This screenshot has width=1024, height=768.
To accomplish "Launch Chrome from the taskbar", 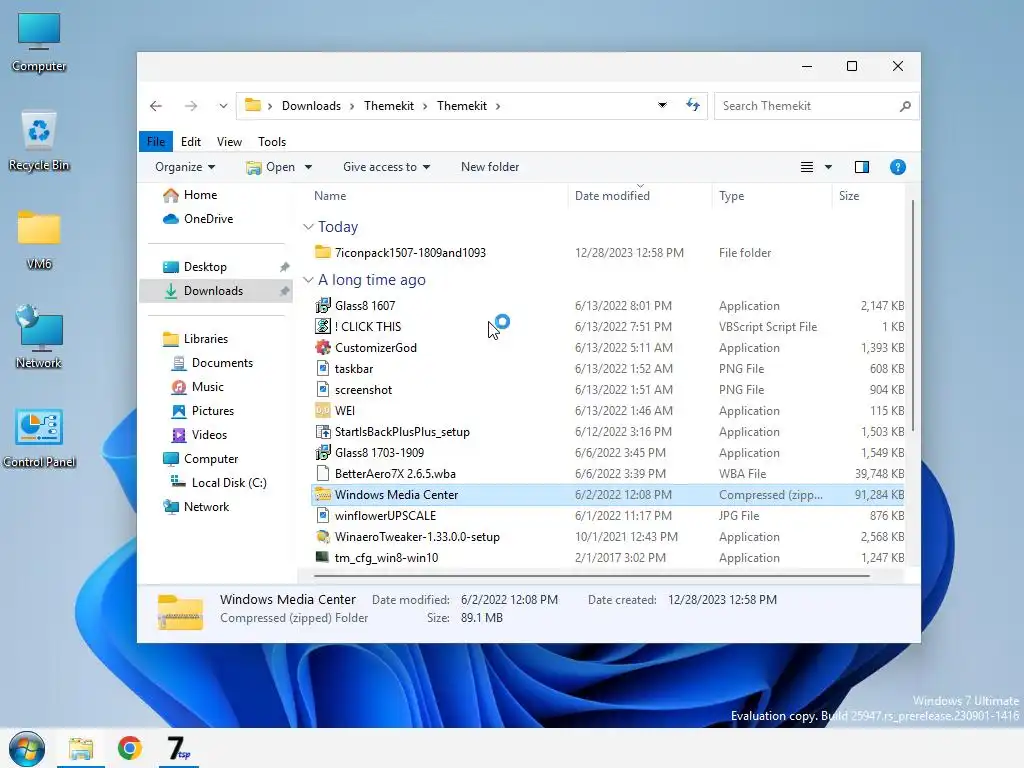I will (x=129, y=748).
